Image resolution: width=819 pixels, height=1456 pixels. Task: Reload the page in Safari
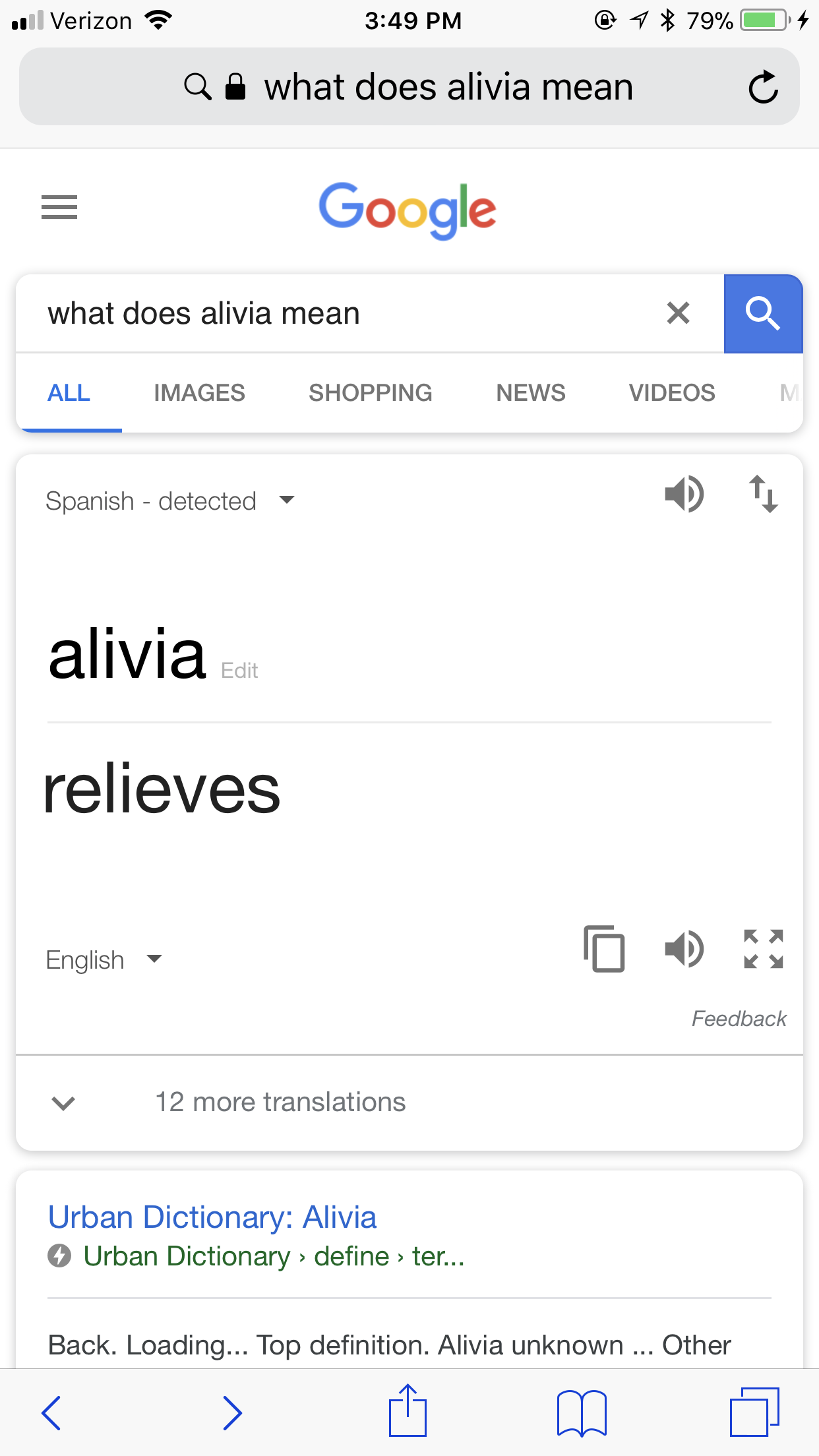pyautogui.click(x=764, y=86)
